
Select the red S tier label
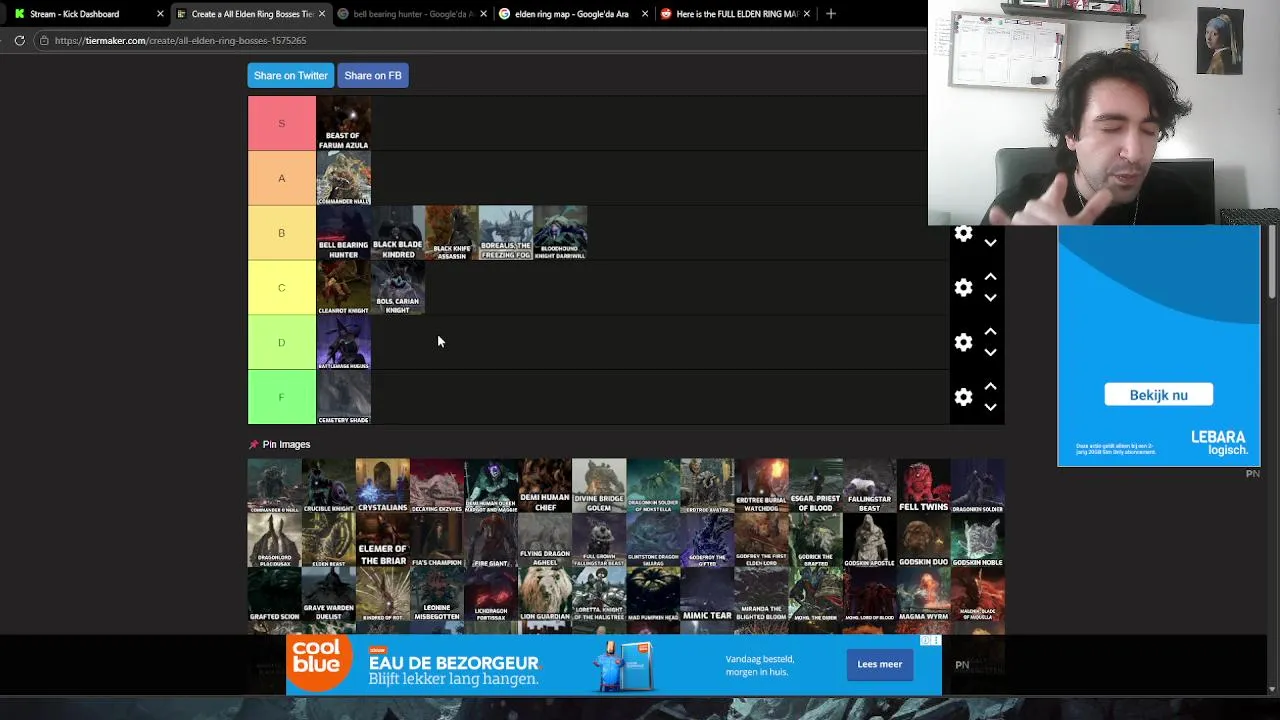coord(282,123)
